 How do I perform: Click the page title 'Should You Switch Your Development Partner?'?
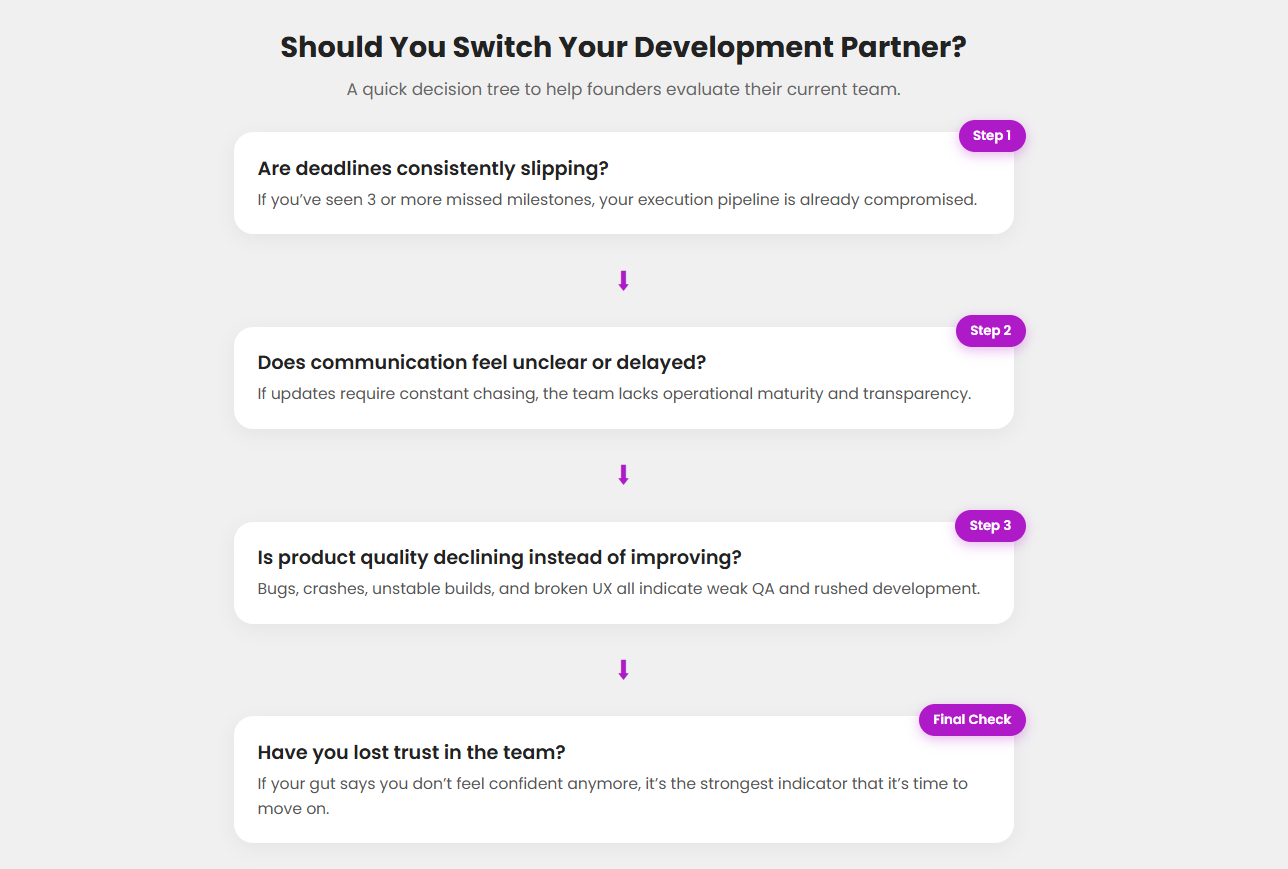pyautogui.click(x=623, y=47)
